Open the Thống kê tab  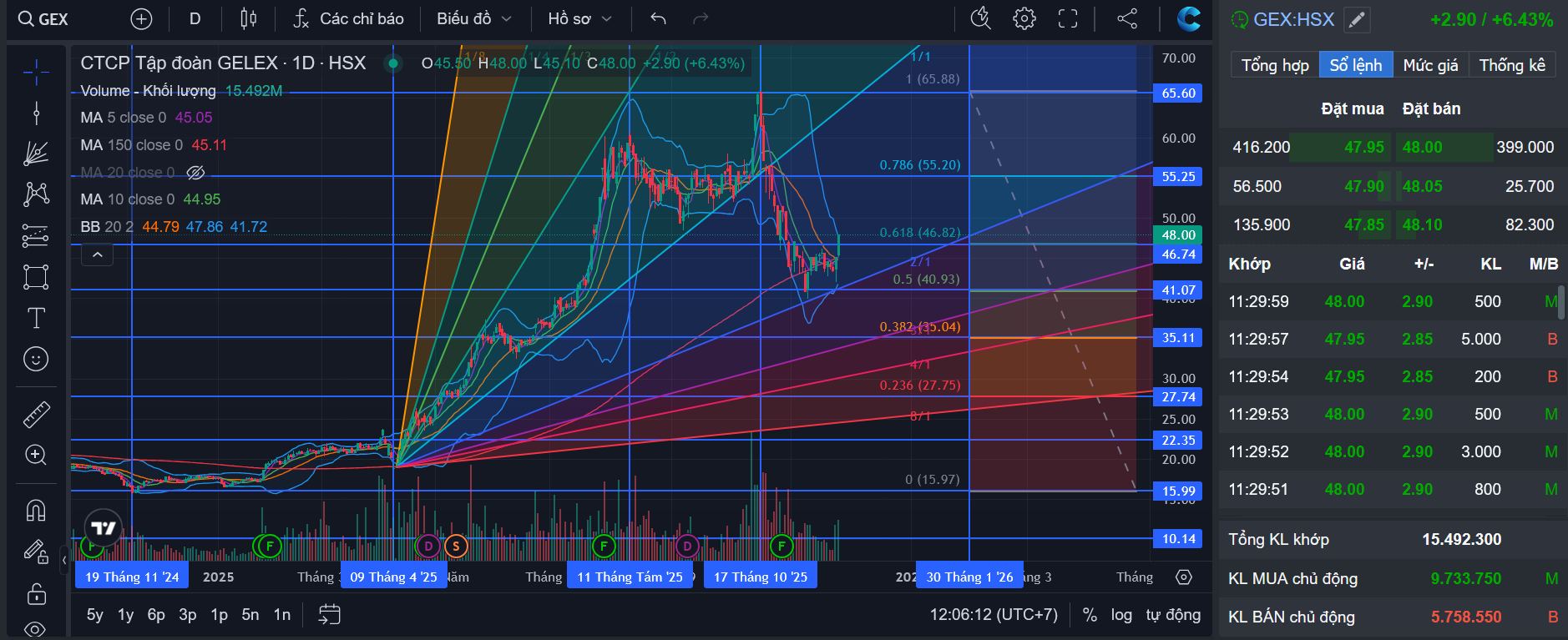1512,65
